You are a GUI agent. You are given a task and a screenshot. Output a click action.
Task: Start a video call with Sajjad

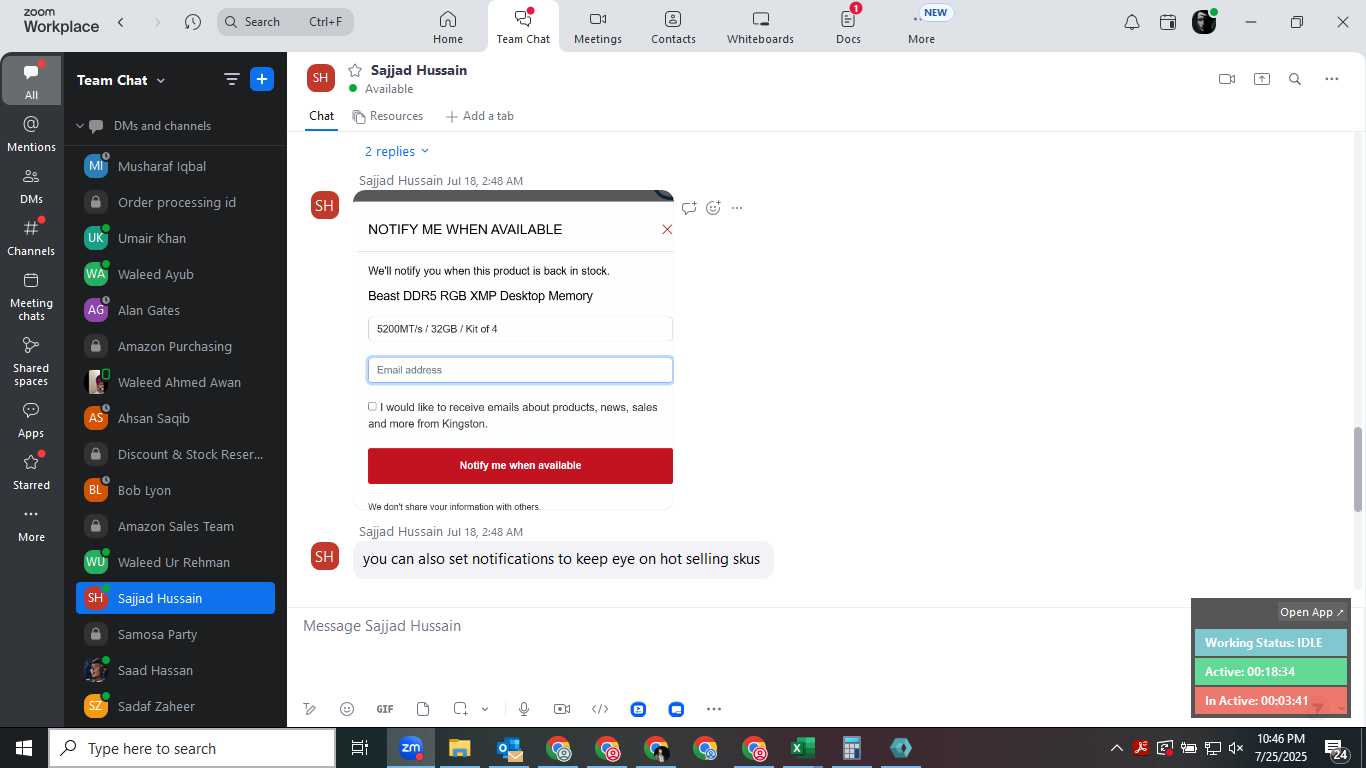tap(1227, 79)
